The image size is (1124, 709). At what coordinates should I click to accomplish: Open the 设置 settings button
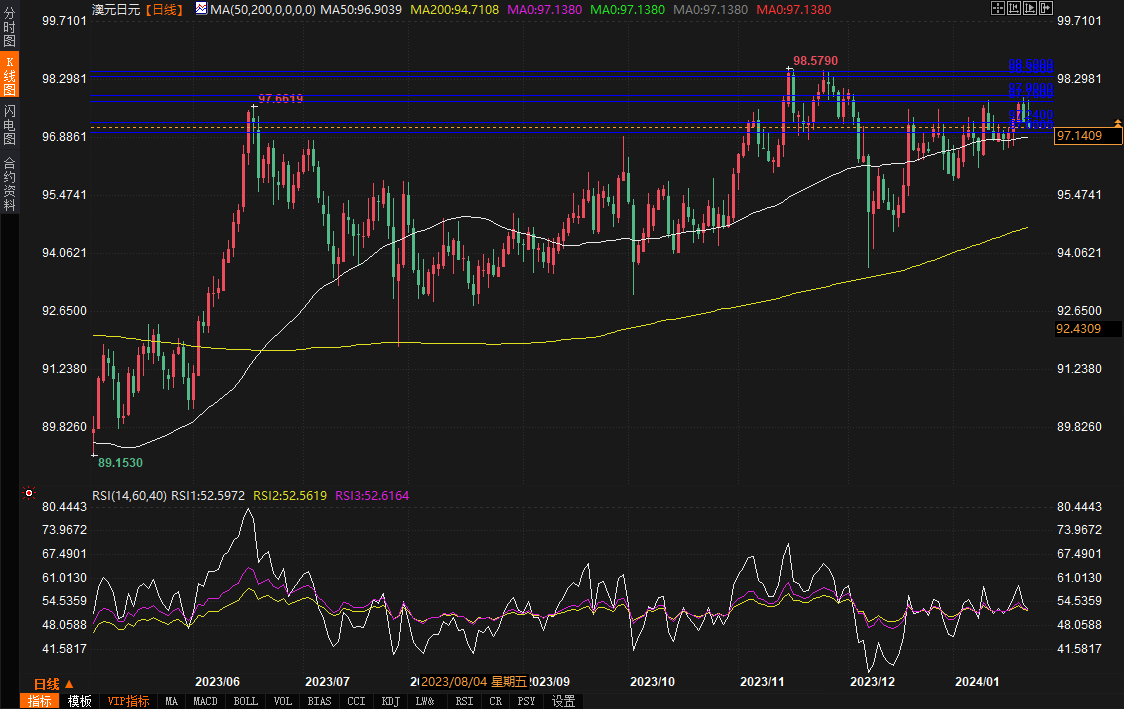[563, 701]
